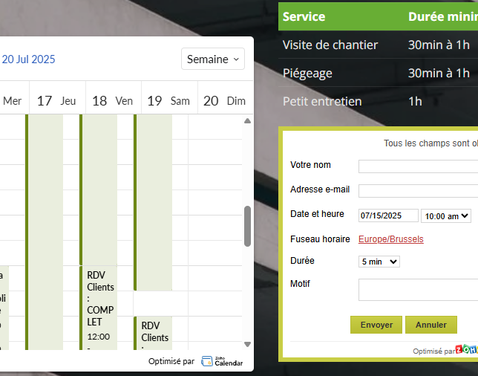Screen dimensions: 478x376
Task: Click the calendar scroll down arrow
Action: (x=247, y=344)
